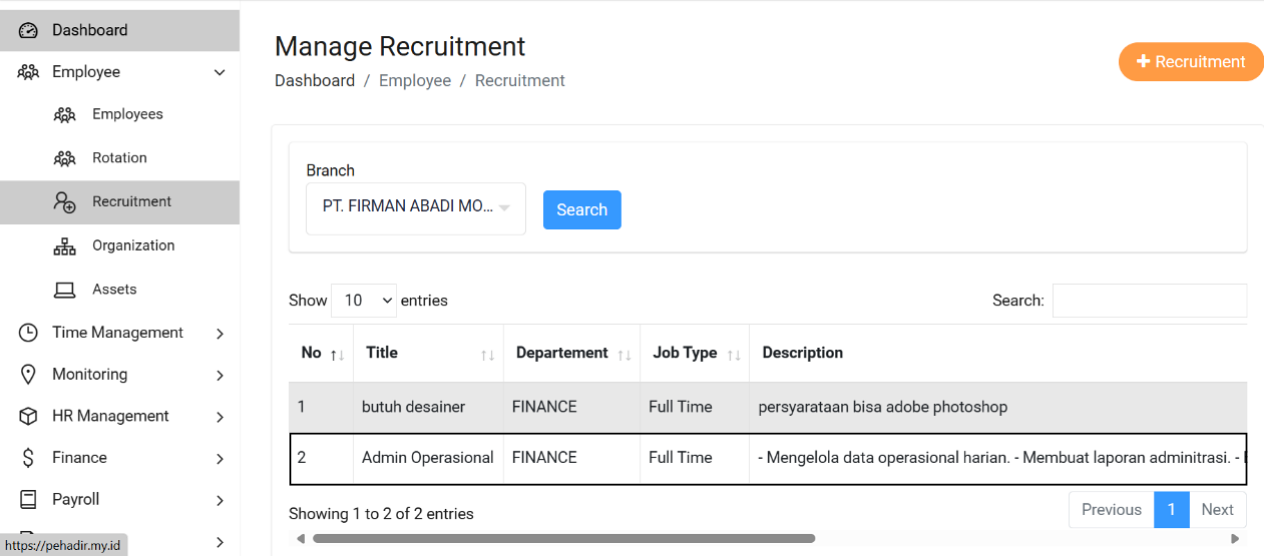Collapse the Employee menu chevron
This screenshot has height=556, width=1264.
[220, 73]
